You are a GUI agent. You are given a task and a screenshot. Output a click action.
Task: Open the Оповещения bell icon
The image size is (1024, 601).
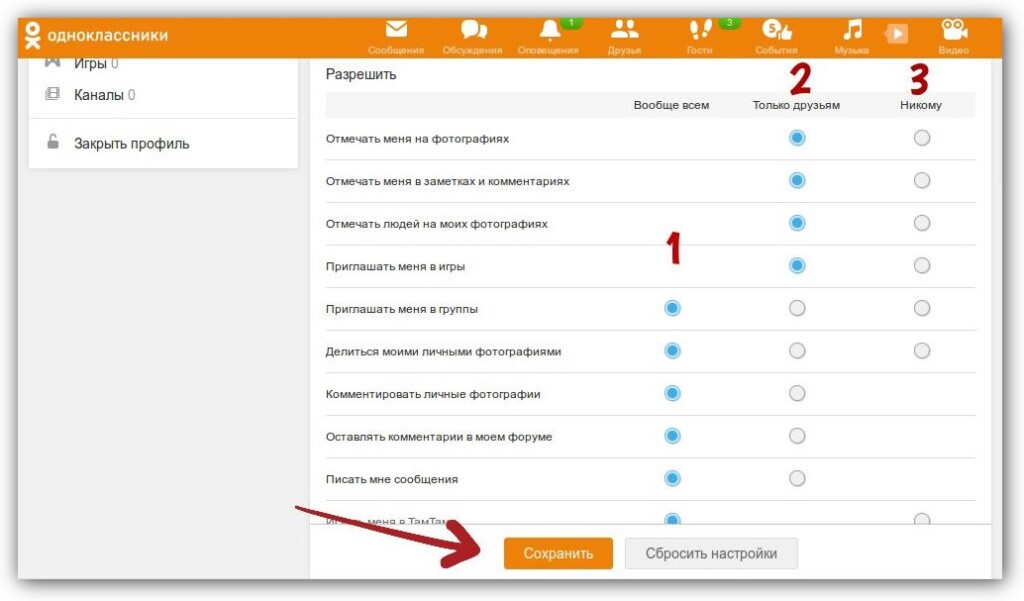point(549,30)
